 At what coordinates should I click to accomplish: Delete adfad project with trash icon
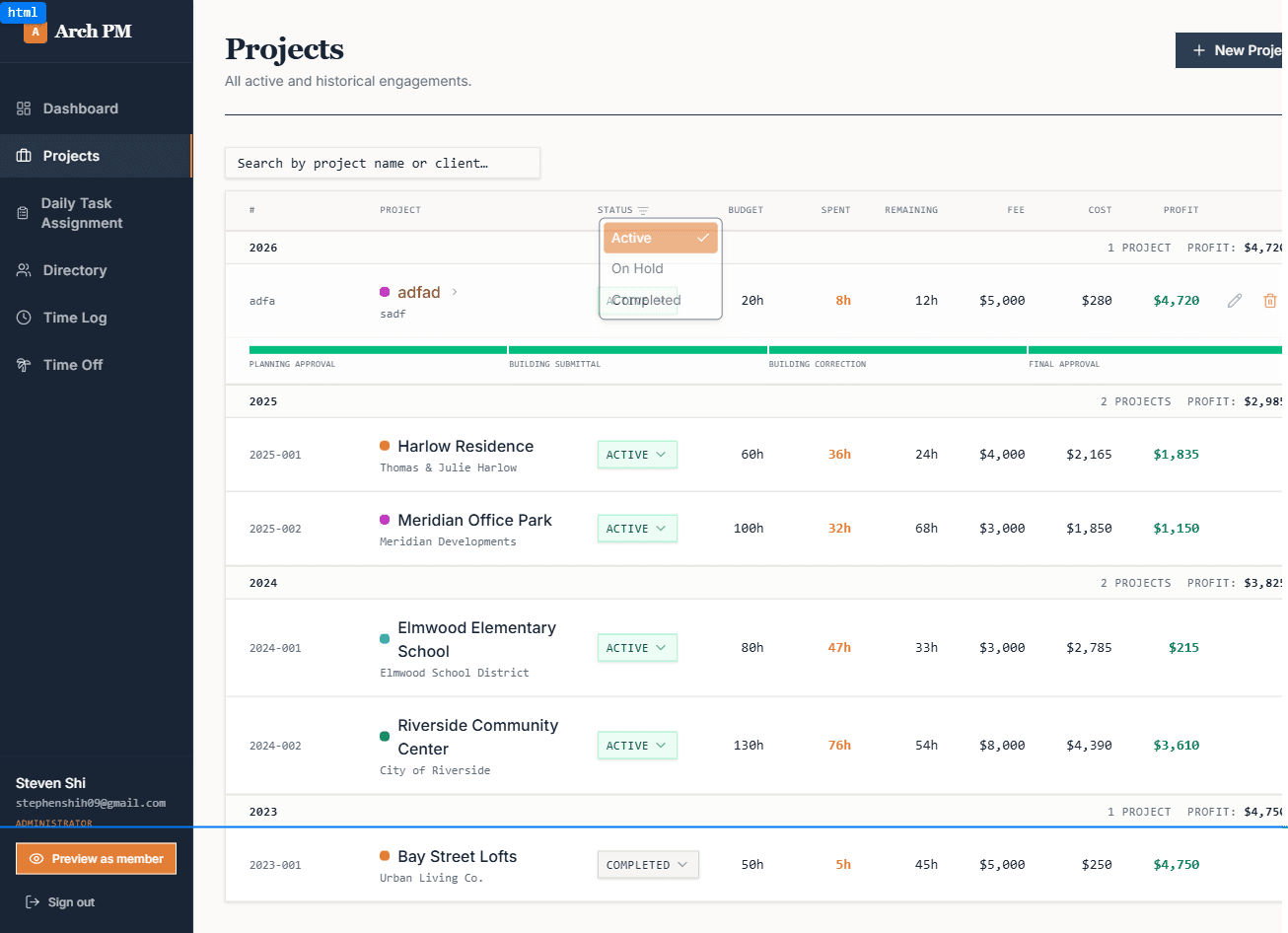coord(1270,301)
